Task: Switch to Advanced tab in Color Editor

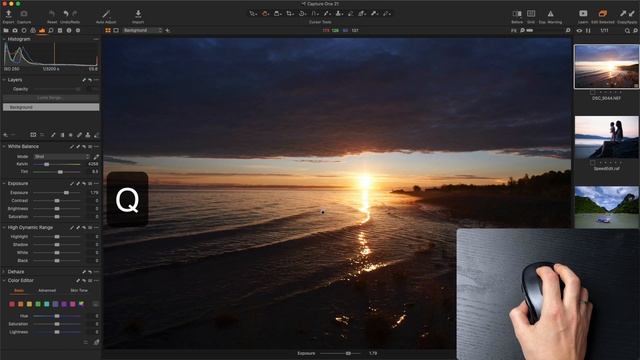Action: (47, 291)
